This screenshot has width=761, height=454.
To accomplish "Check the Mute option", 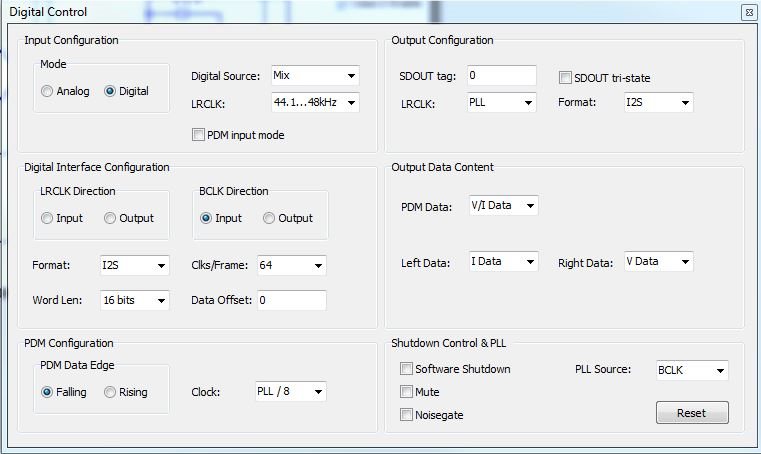I will (406, 392).
